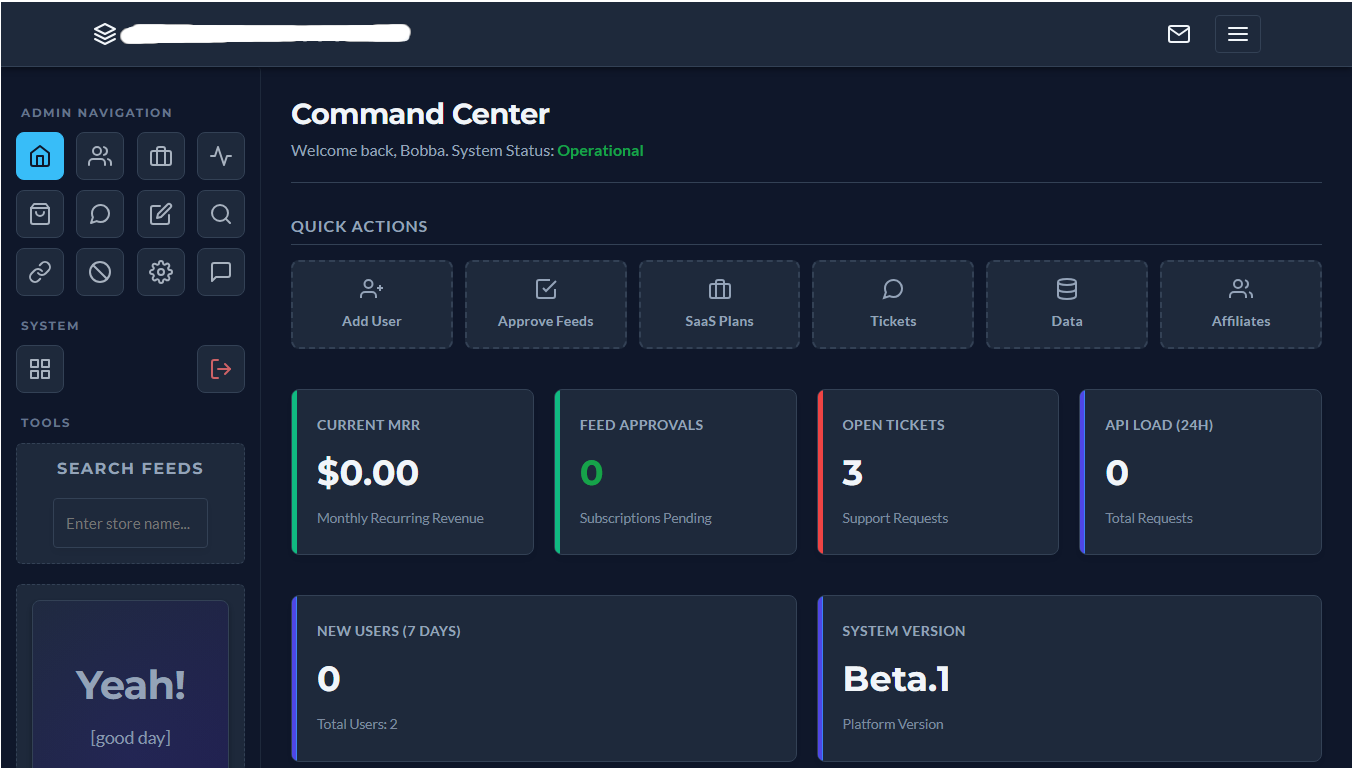Click the home icon in admin navigation
Image resolution: width=1352 pixels, height=768 pixels.
coord(40,157)
